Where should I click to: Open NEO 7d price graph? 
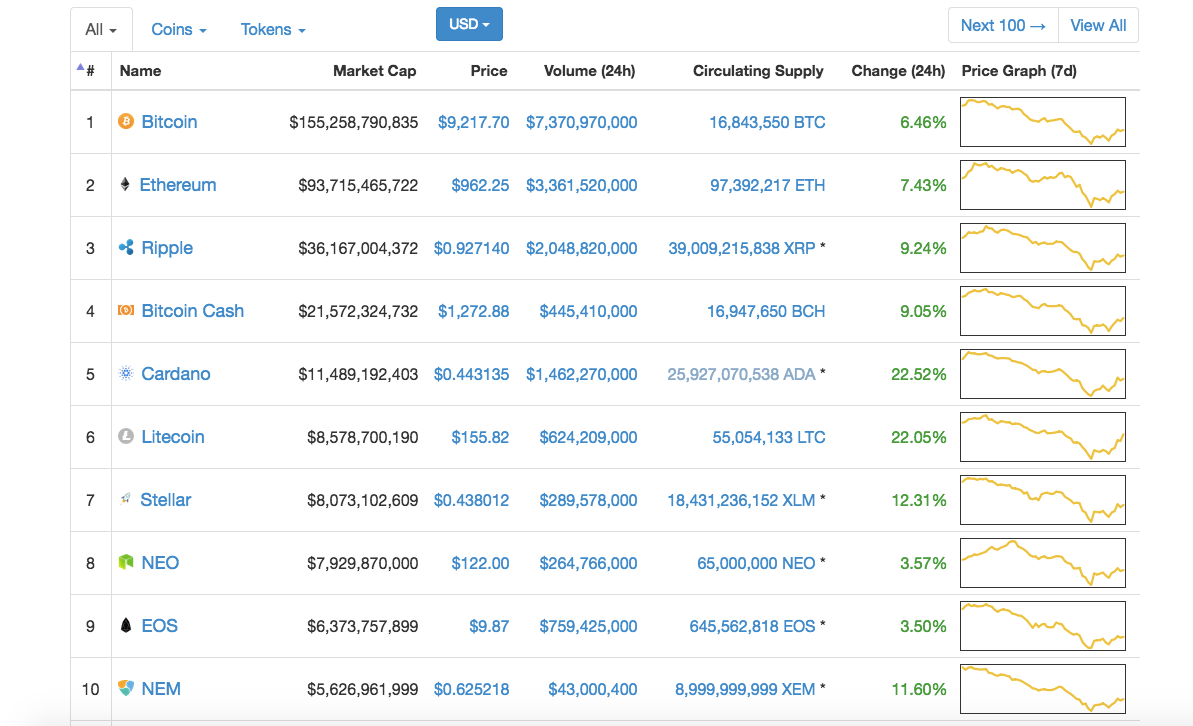(x=1042, y=563)
